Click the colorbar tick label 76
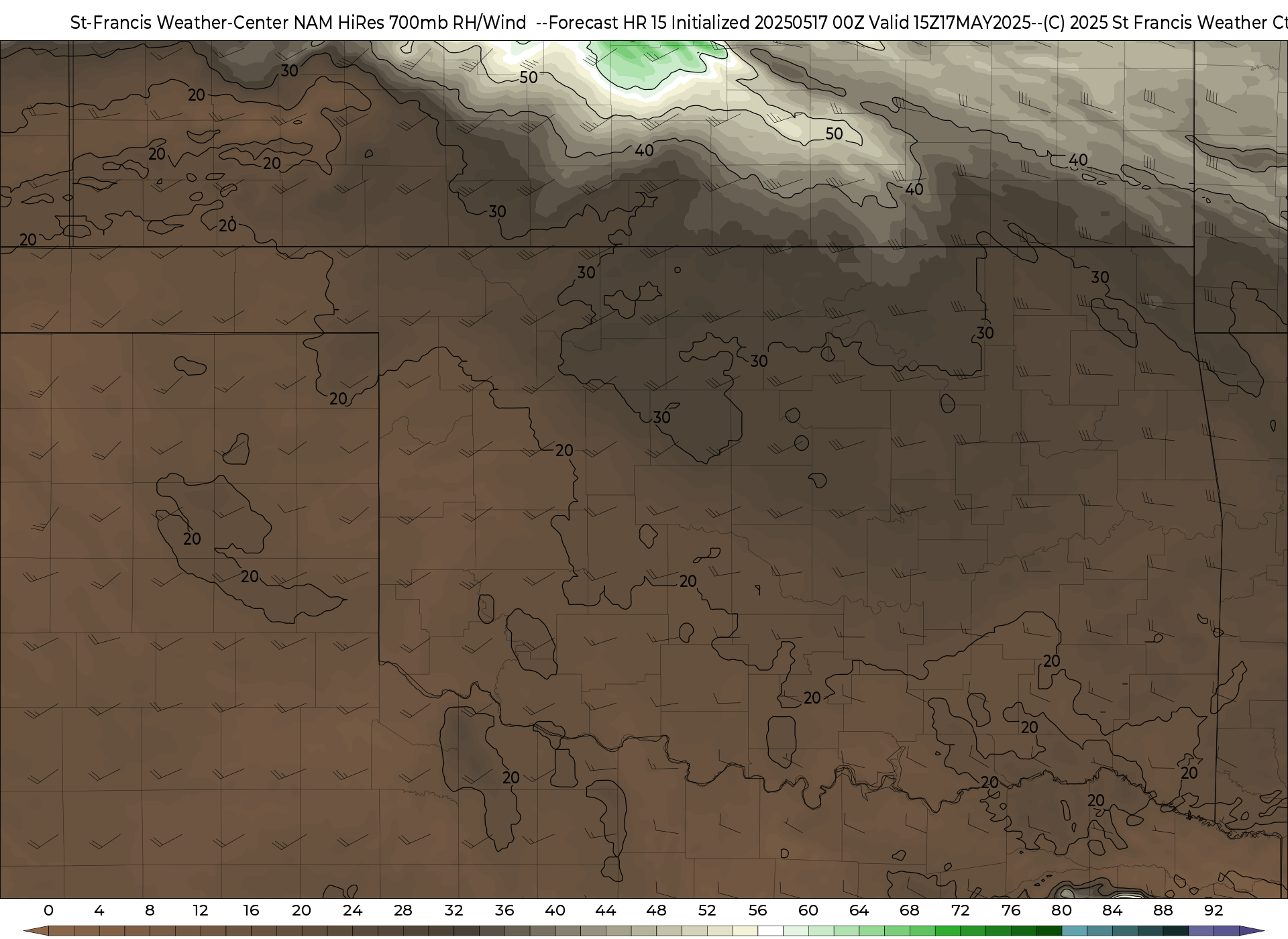The height and width of the screenshot is (939, 1288). (1011, 911)
